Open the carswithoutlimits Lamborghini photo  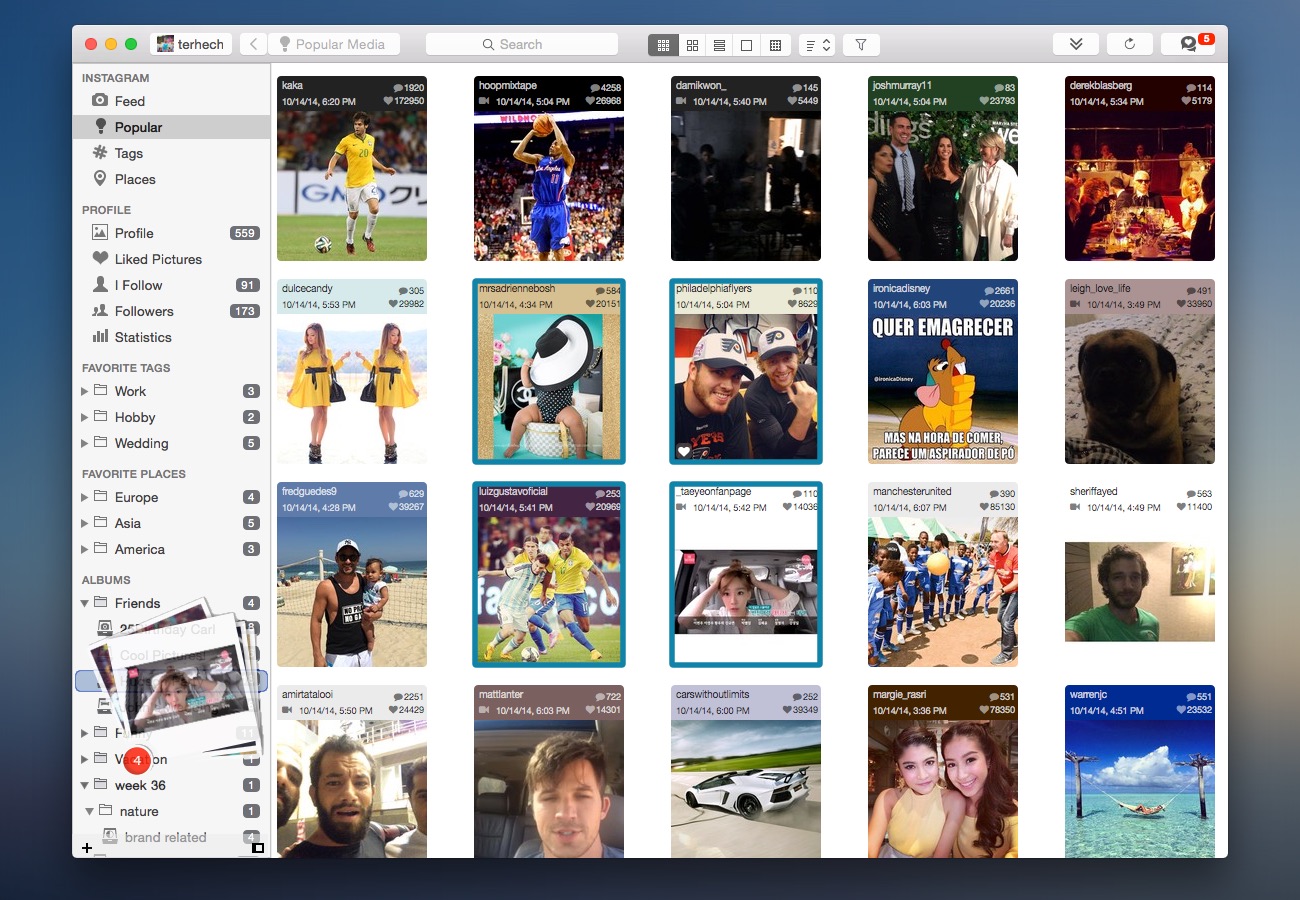tap(746, 771)
